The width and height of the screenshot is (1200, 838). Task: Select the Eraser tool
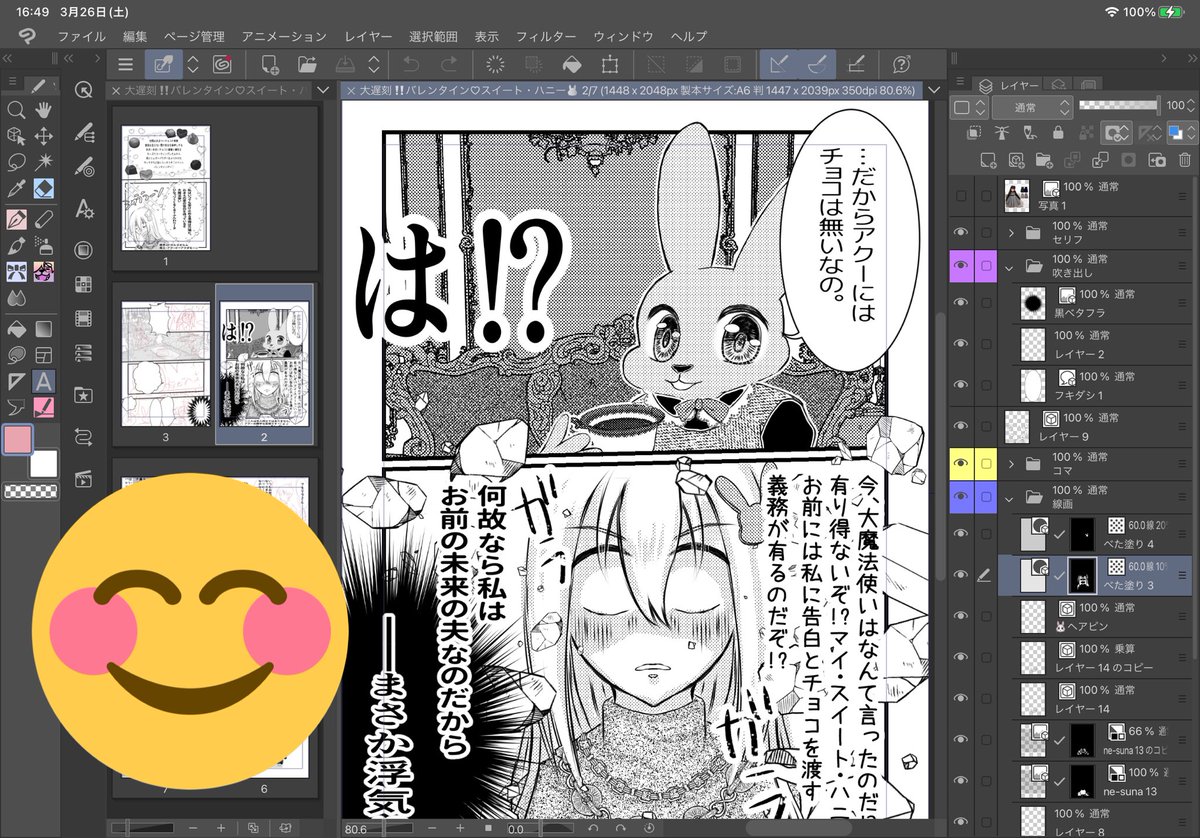tap(44, 189)
